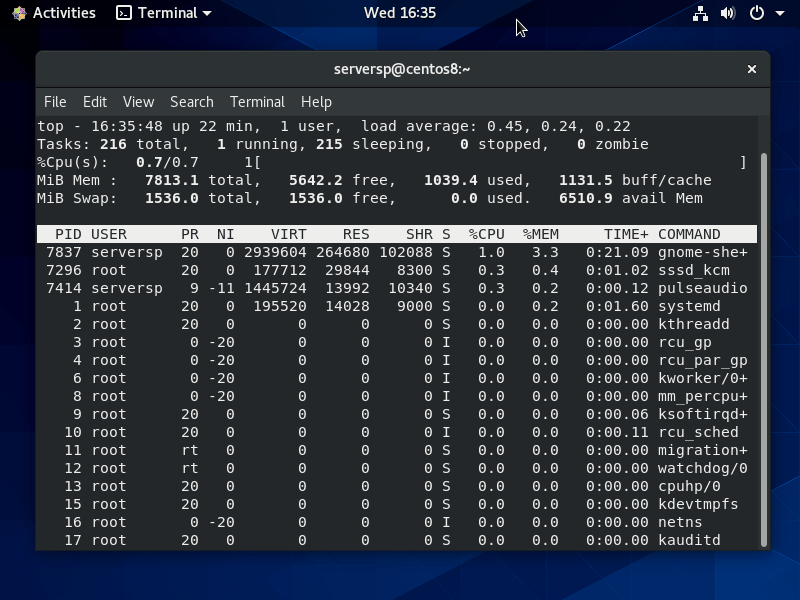Click the Wed 16:35 clock

400,13
